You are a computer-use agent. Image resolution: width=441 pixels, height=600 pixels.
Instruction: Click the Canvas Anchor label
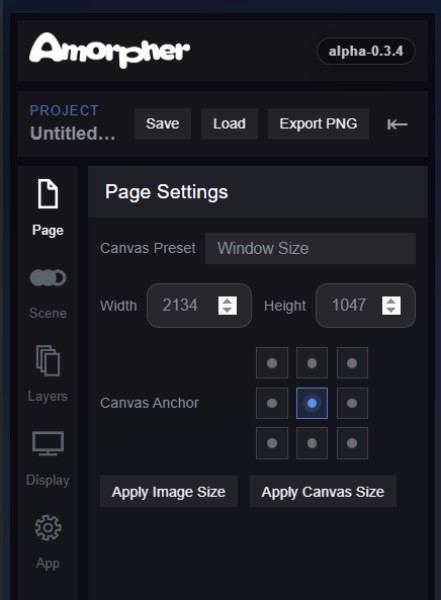(x=150, y=403)
